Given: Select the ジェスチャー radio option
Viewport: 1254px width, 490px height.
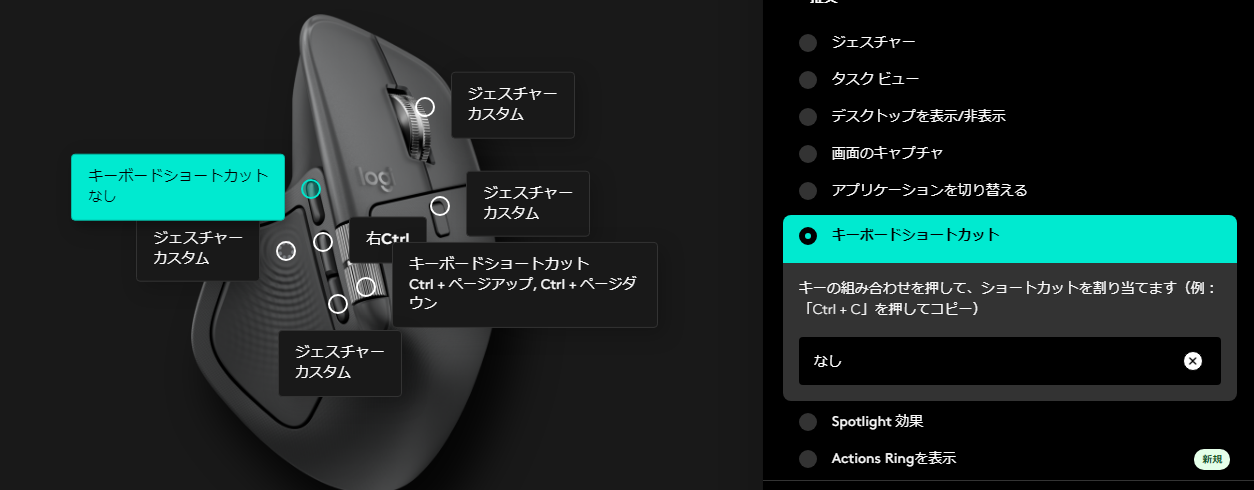Looking at the screenshot, I should point(808,43).
